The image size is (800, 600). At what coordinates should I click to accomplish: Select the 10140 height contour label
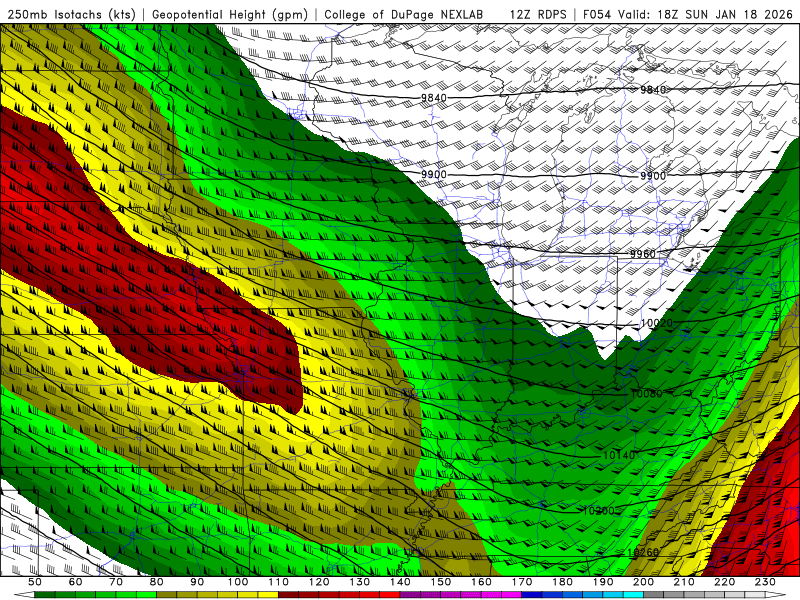click(619, 455)
